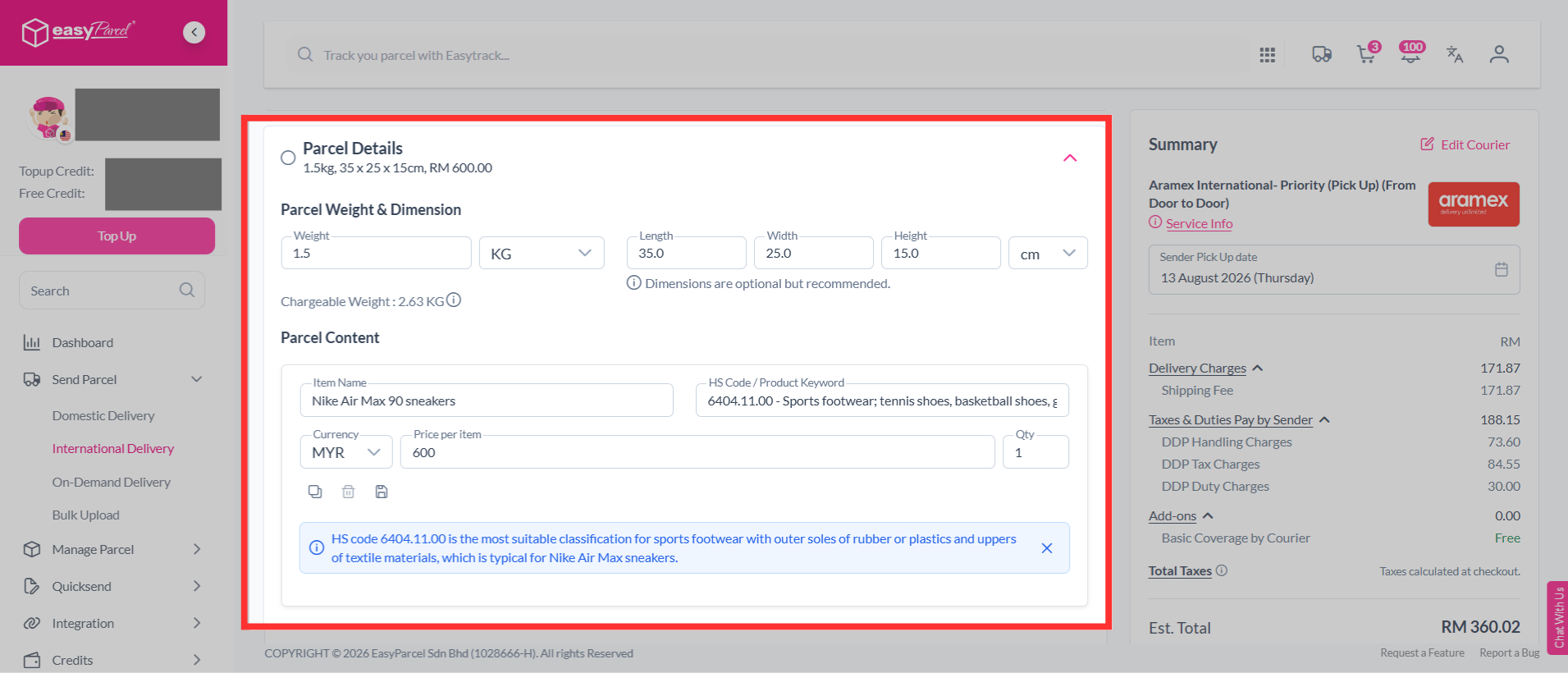The height and width of the screenshot is (673, 1568).
Task: Collapse the Parcel Details section chevron
Action: [x=1070, y=158]
